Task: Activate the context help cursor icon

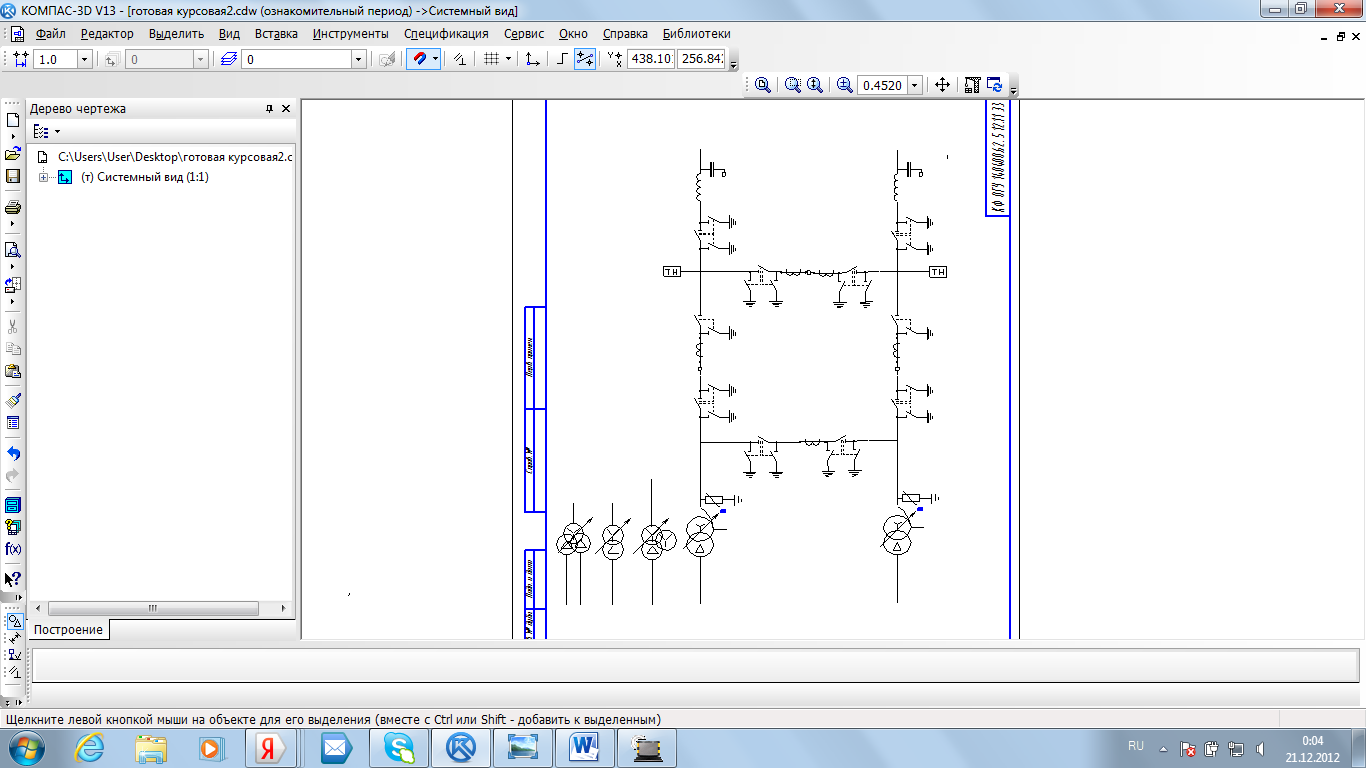Action: 13,579
